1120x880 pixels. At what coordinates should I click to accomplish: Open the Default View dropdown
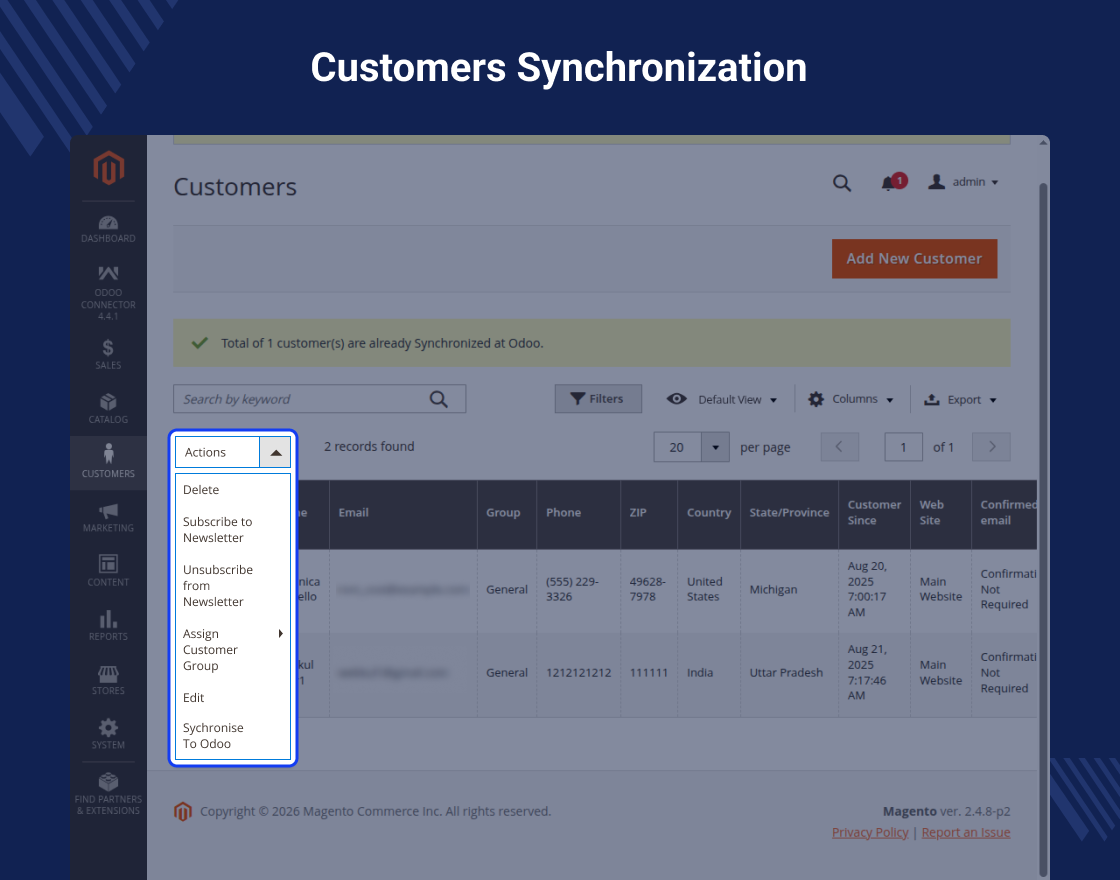722,399
